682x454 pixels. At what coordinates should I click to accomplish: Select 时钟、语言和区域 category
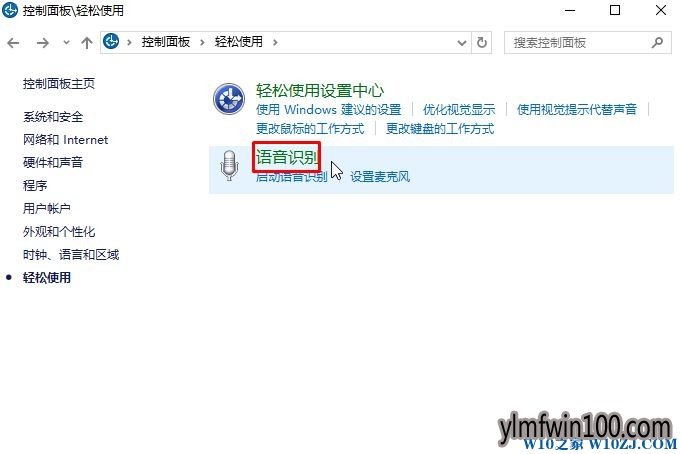[x=71, y=255]
